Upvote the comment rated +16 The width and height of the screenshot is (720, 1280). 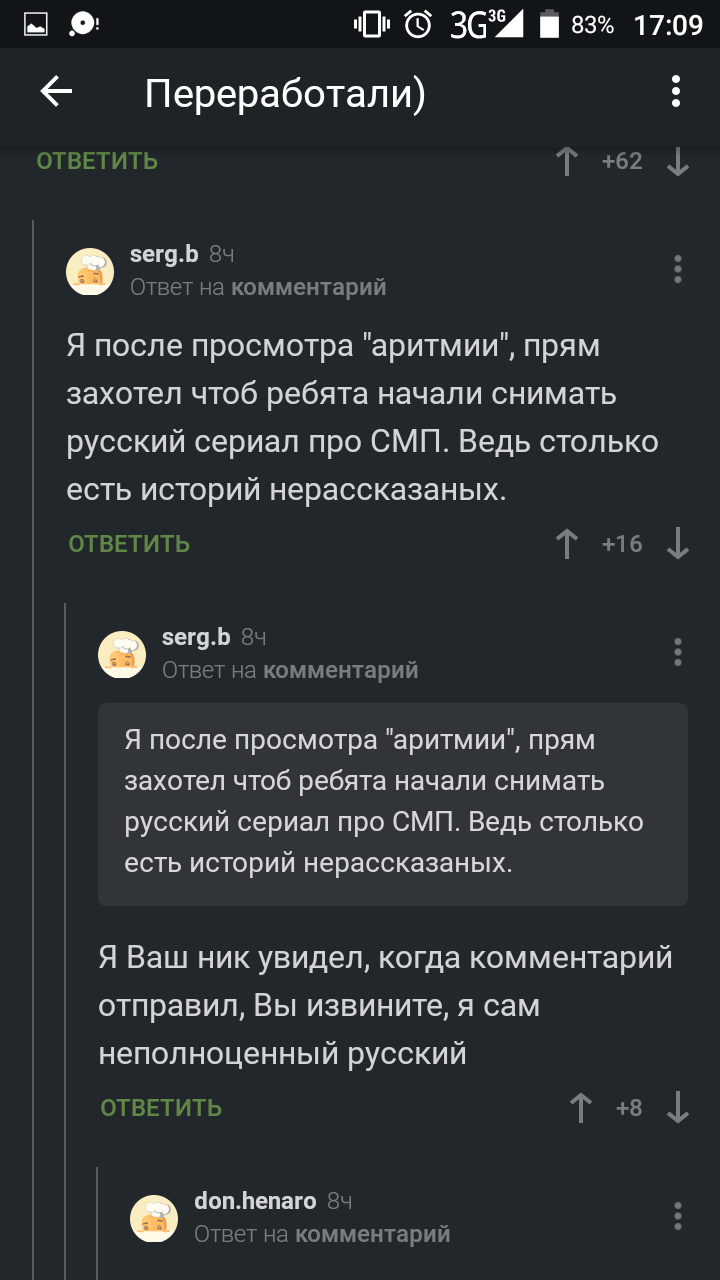(567, 544)
